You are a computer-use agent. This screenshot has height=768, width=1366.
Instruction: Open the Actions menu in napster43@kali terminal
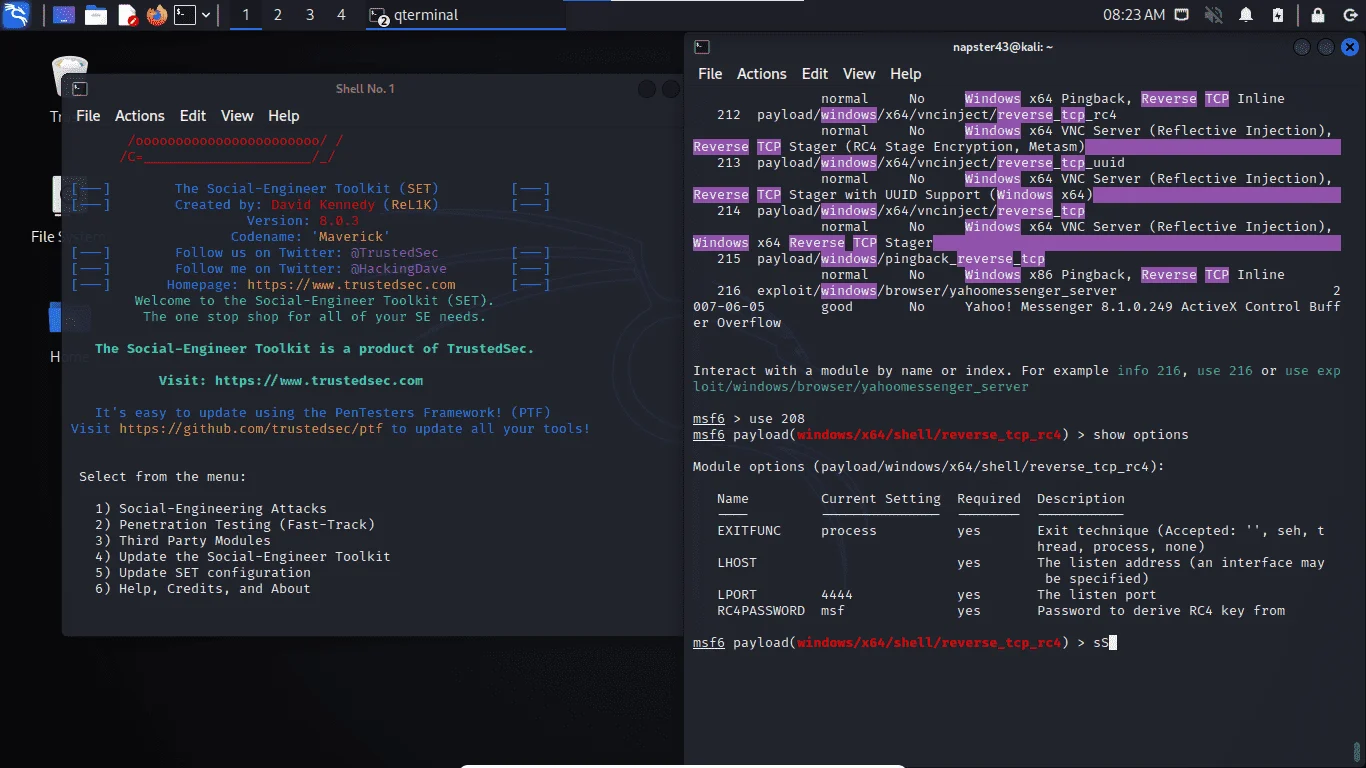762,74
